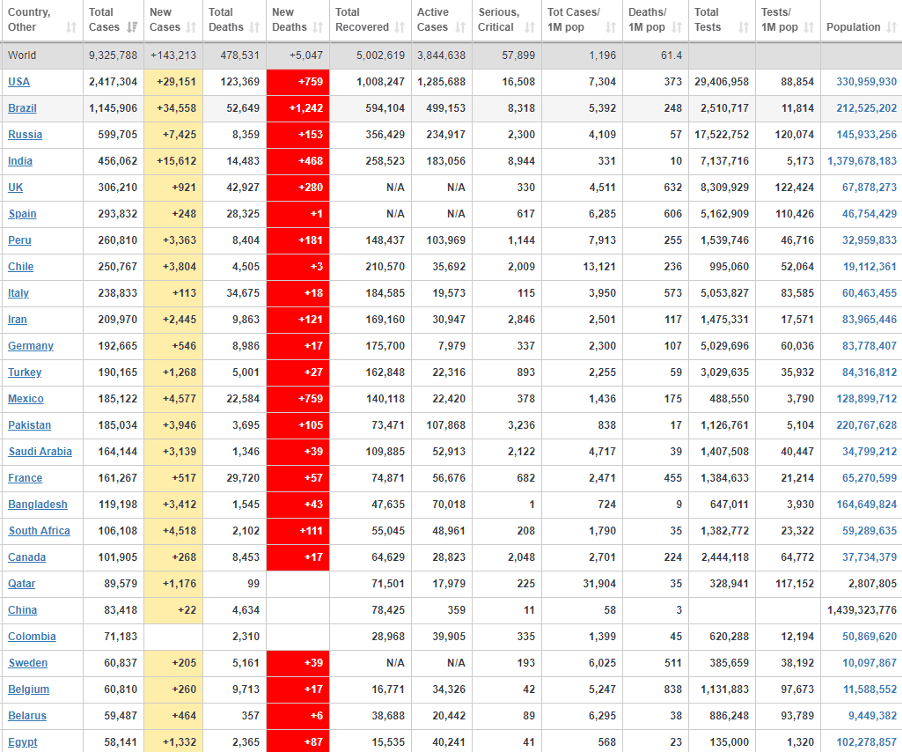Open the Belarus country link
Viewport: 902px width, 752px height.
coord(28,716)
